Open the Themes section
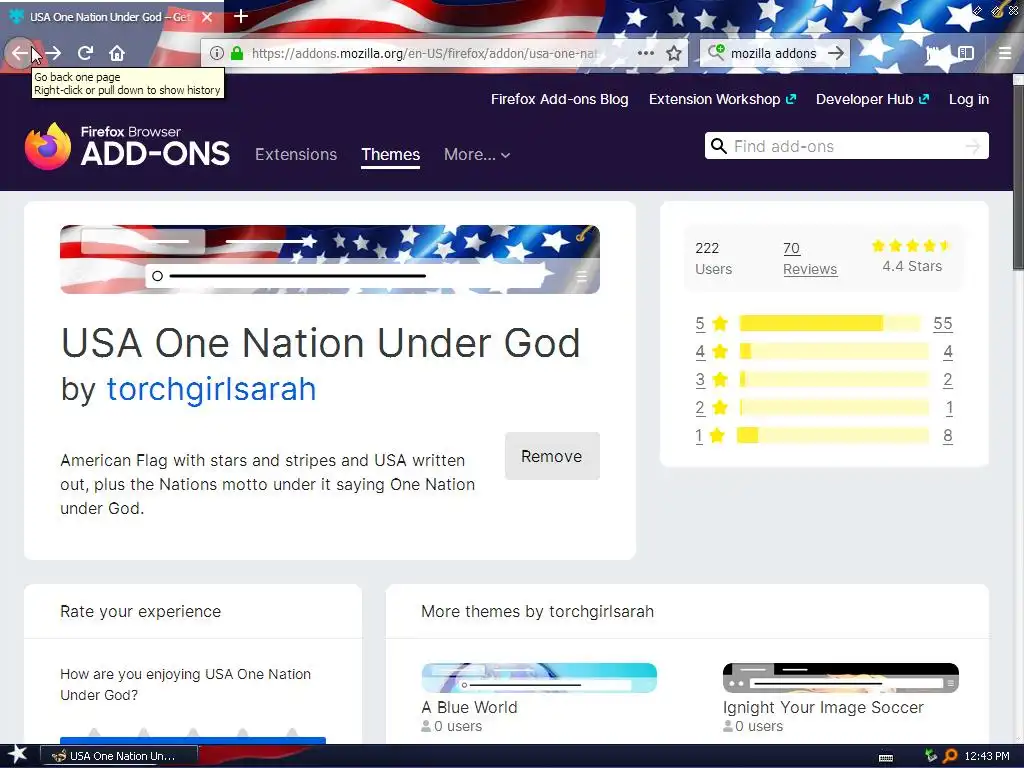 (x=391, y=154)
